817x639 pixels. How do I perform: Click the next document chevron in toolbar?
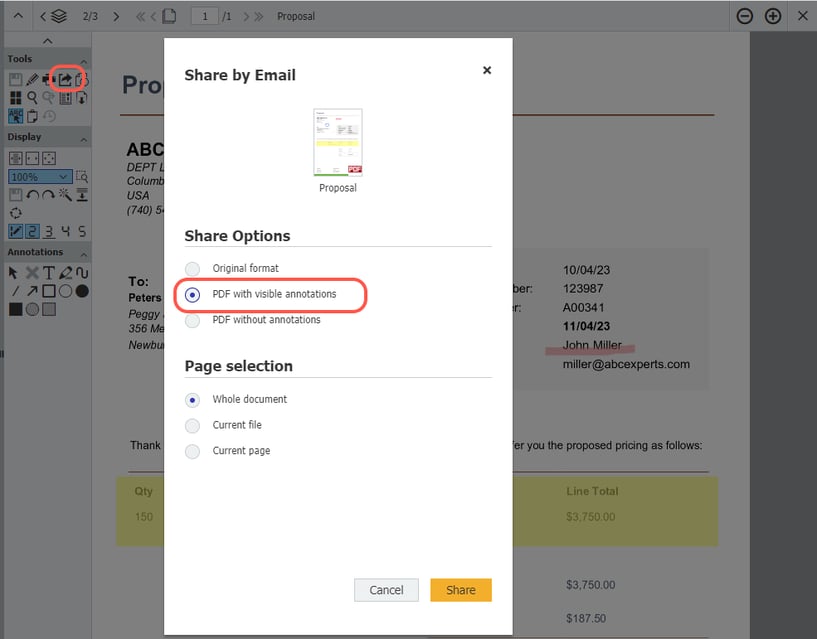117,16
